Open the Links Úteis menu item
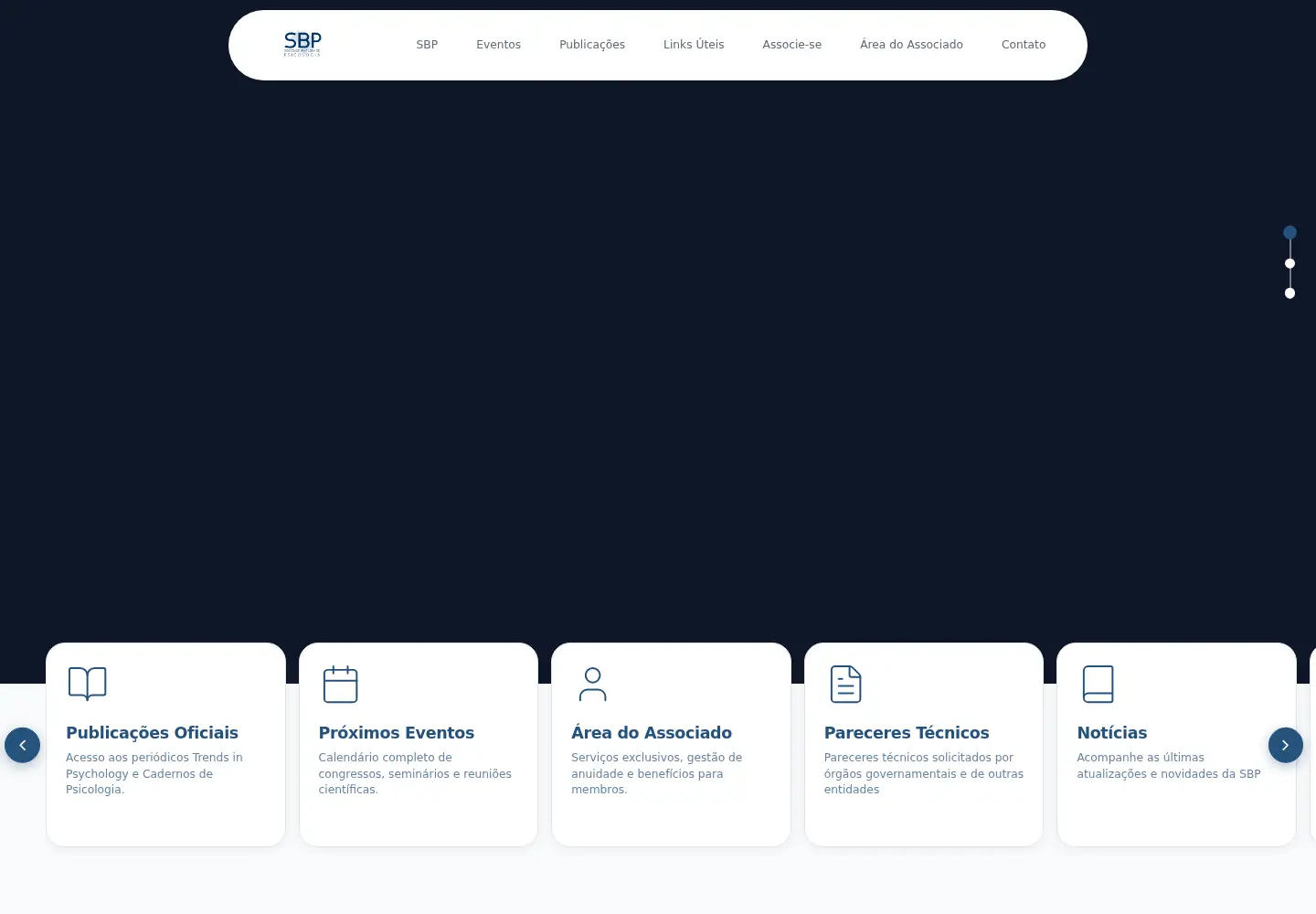 694,45
